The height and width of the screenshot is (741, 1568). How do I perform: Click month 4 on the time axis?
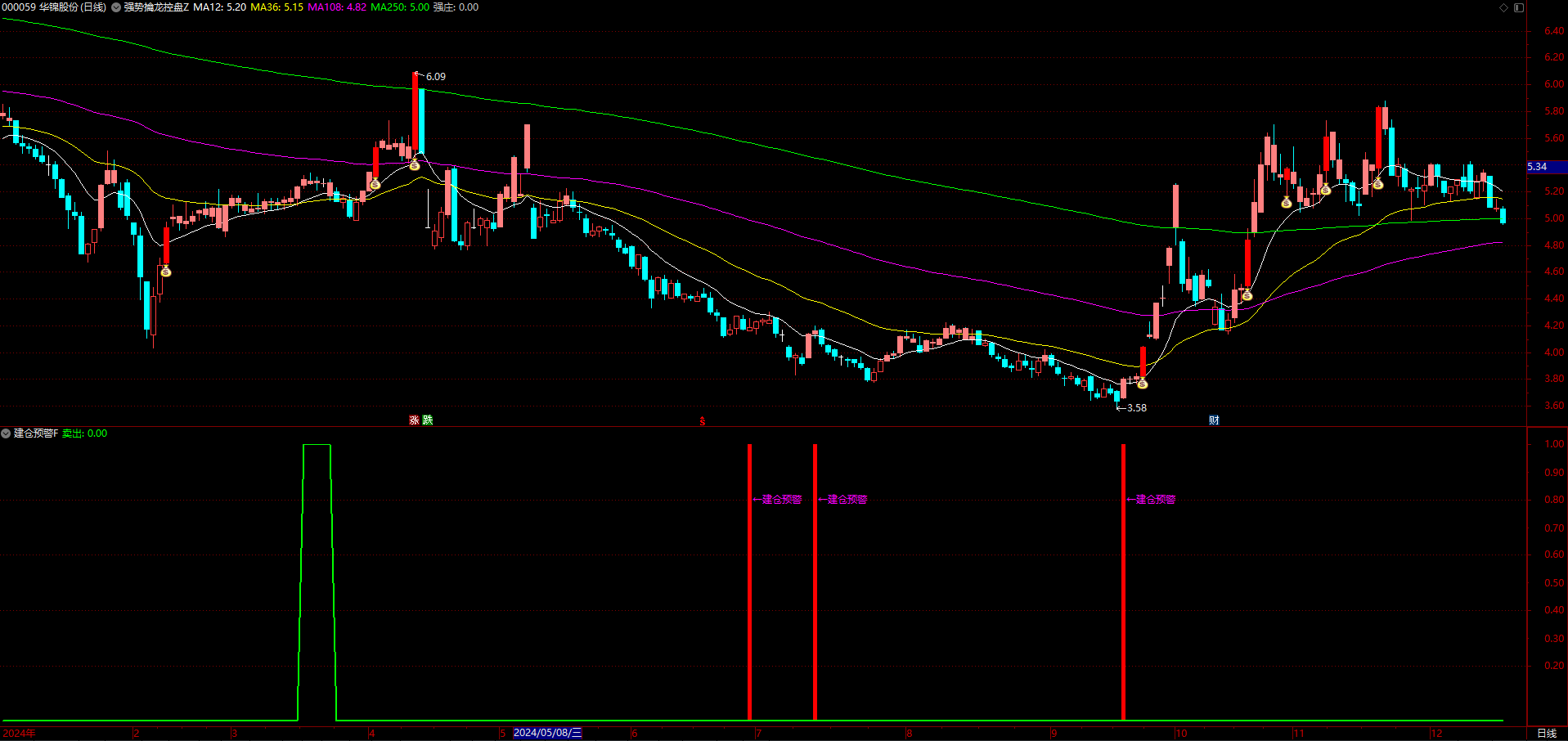(372, 733)
